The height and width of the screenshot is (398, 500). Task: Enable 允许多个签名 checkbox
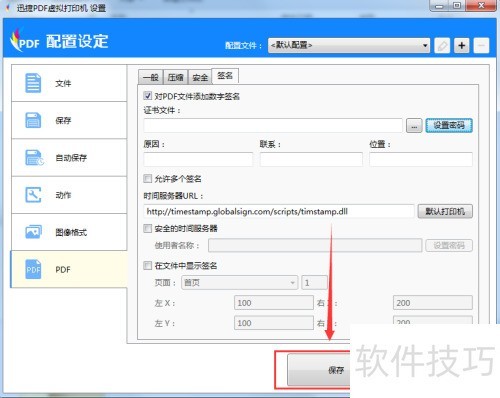coord(147,179)
